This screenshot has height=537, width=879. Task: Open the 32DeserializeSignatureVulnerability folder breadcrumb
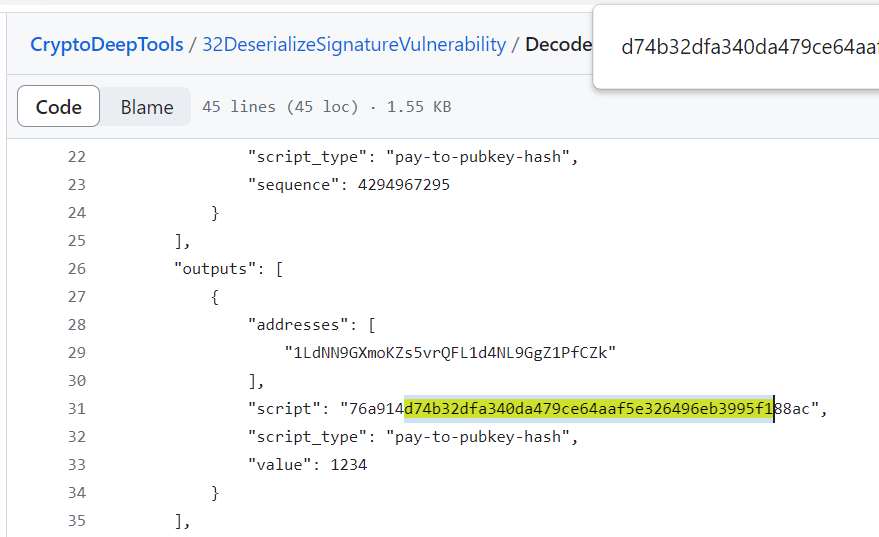click(x=354, y=44)
